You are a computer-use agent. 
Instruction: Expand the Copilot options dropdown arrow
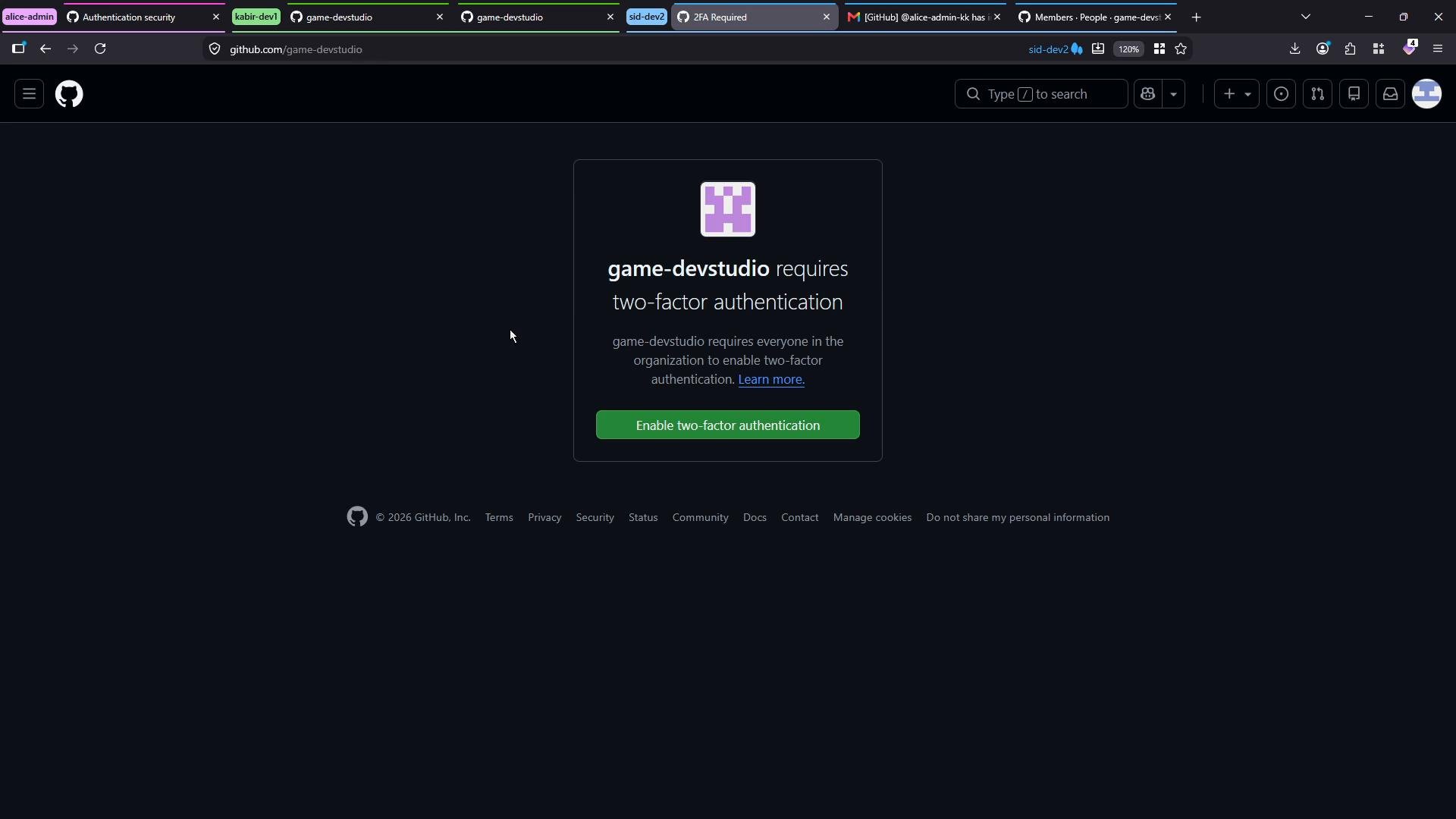click(1173, 94)
